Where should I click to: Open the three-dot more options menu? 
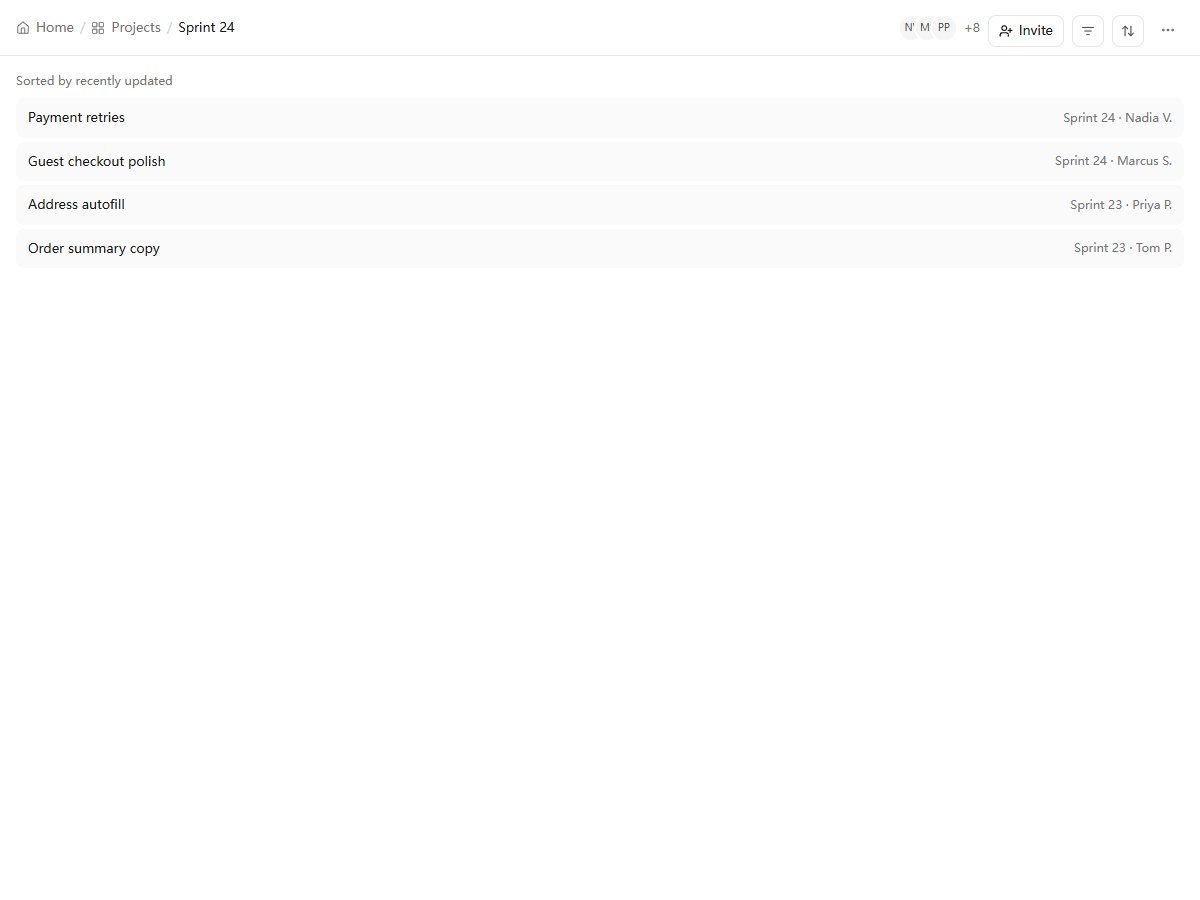[x=1168, y=31]
